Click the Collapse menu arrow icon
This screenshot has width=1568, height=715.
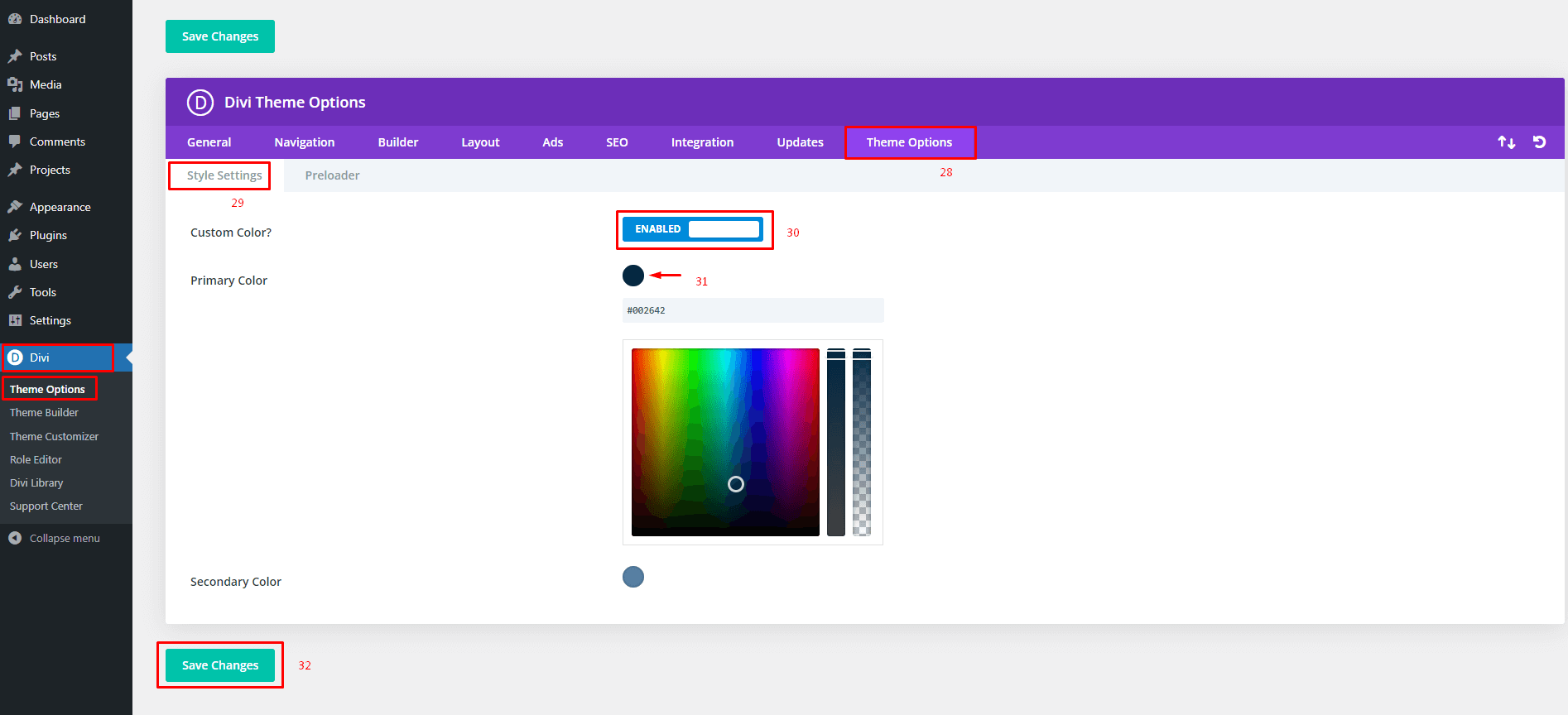tap(15, 538)
